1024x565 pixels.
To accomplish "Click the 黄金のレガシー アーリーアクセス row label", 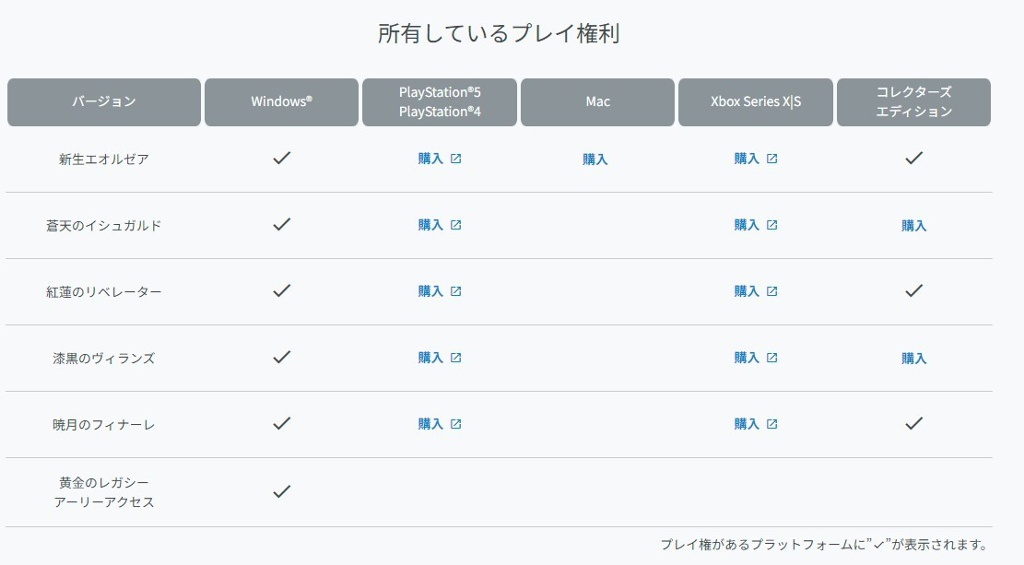I will [104, 492].
